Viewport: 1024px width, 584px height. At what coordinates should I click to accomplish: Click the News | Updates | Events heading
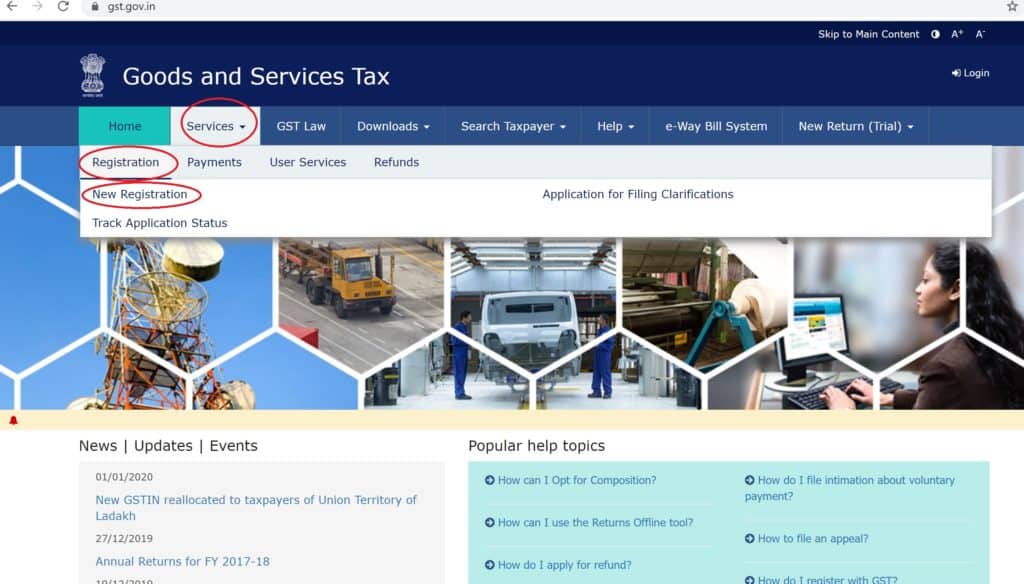pyautogui.click(x=168, y=446)
